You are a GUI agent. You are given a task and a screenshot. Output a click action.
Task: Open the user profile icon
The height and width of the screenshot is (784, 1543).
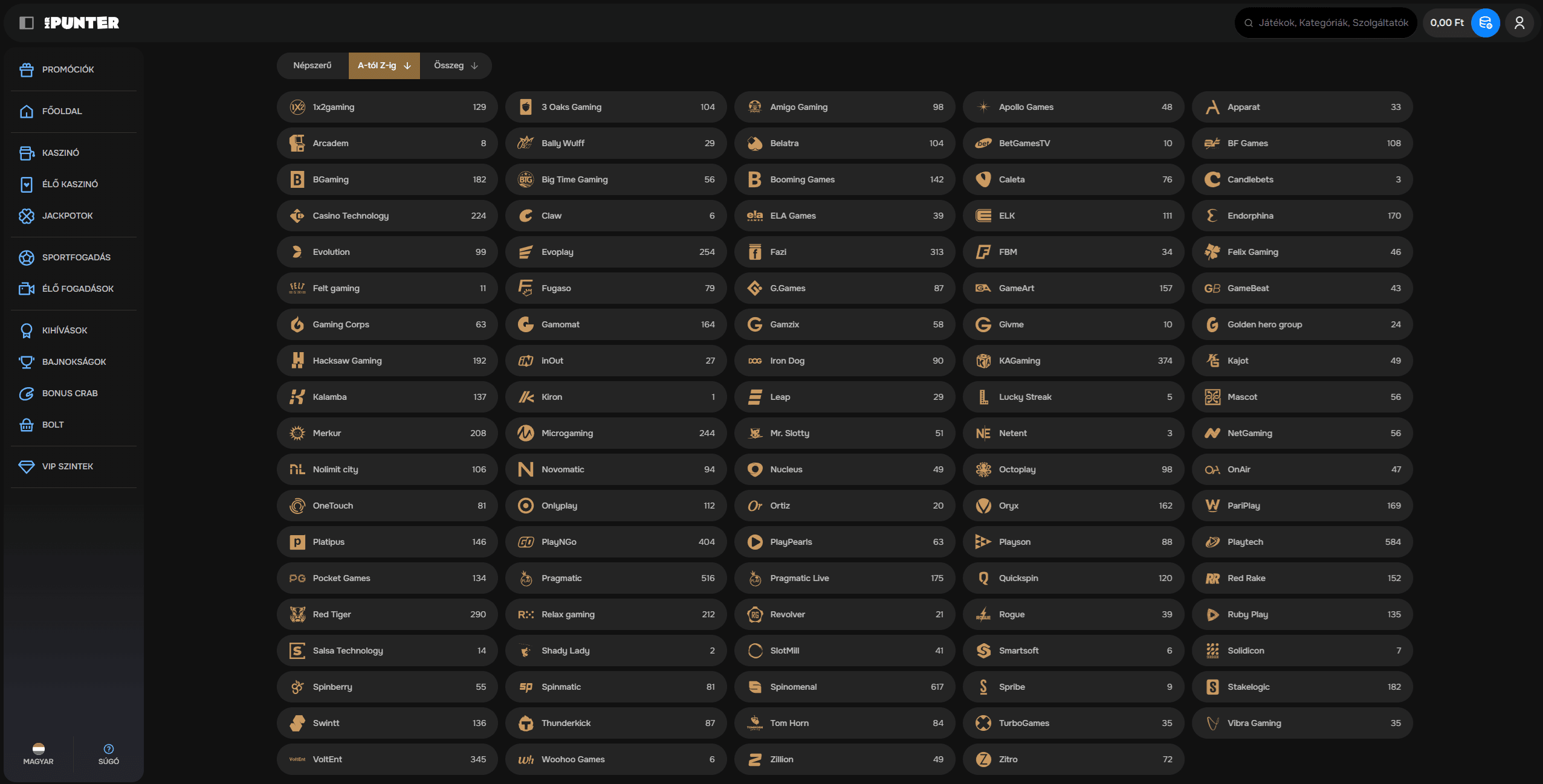point(1519,23)
